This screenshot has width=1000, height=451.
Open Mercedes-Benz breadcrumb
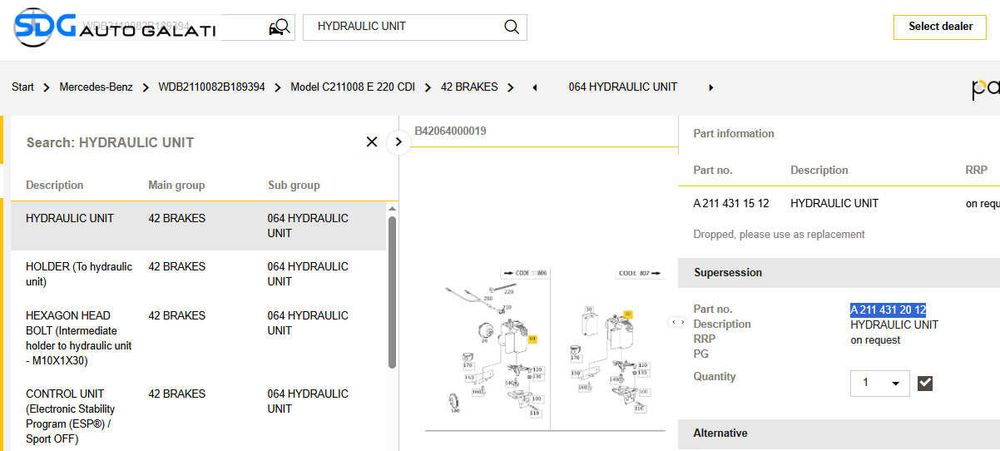(96, 87)
